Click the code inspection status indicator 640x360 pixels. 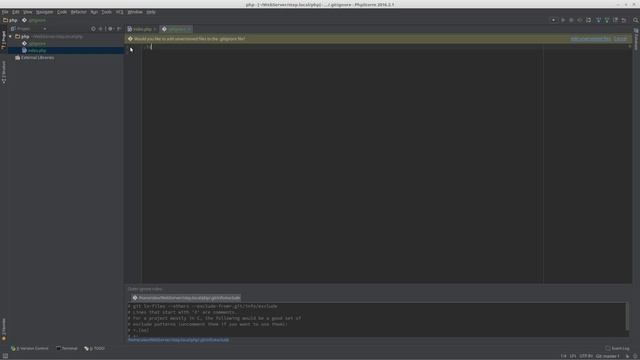click(x=629, y=47)
